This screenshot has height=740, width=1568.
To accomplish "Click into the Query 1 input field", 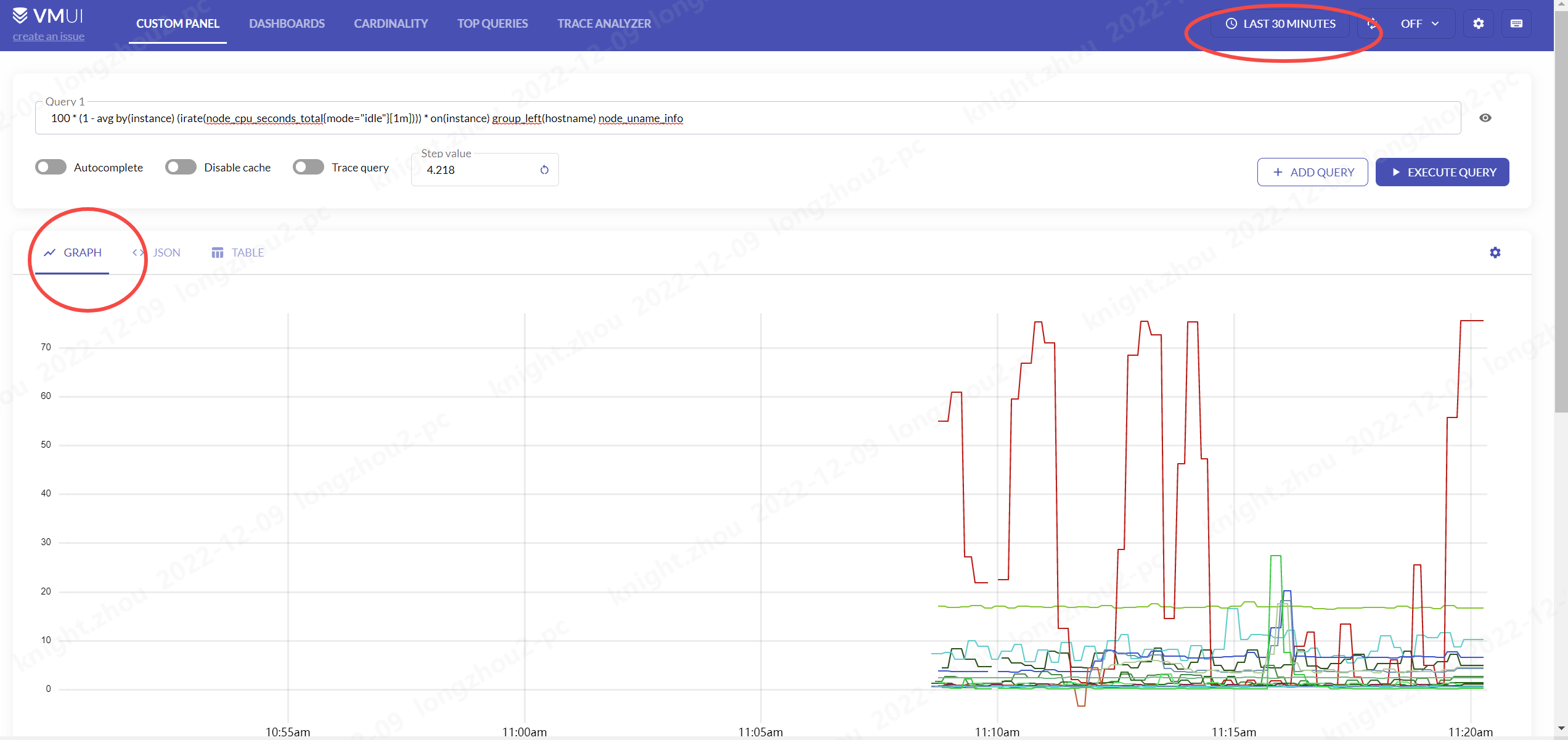I will [748, 118].
